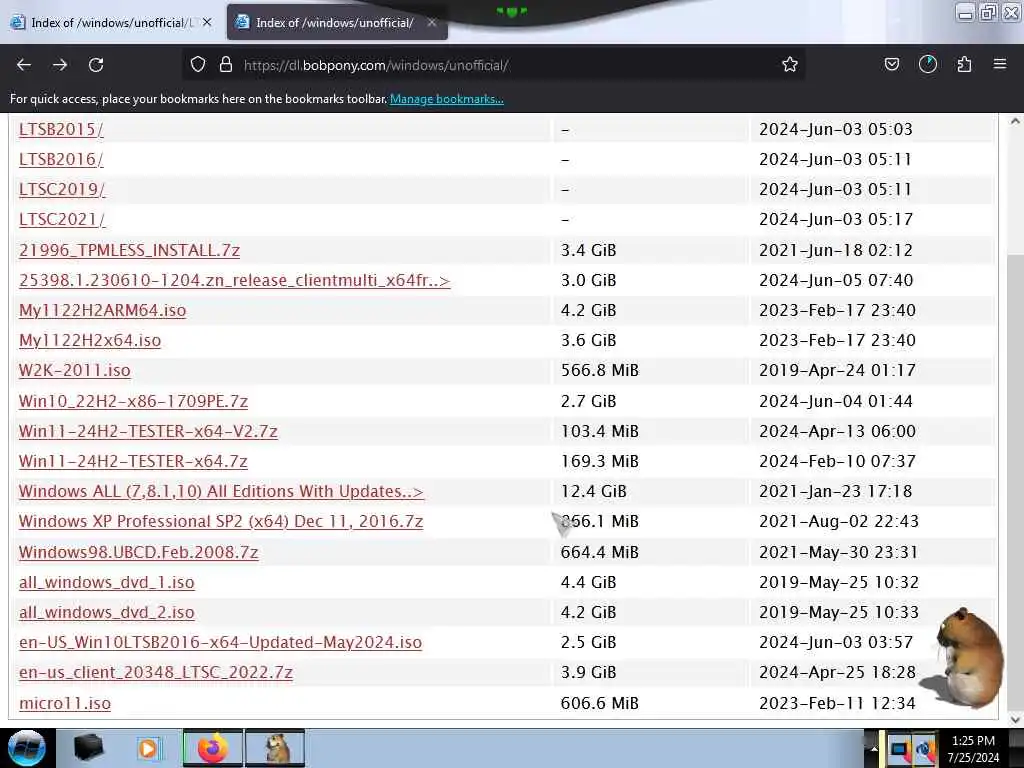Click the network icon in system tray

[924, 749]
